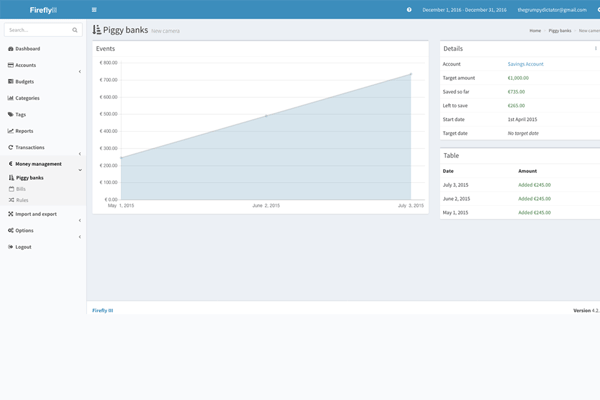Image resolution: width=600 pixels, height=400 pixels.
Task: Open the Details box options menu icon
Action: point(595,48)
